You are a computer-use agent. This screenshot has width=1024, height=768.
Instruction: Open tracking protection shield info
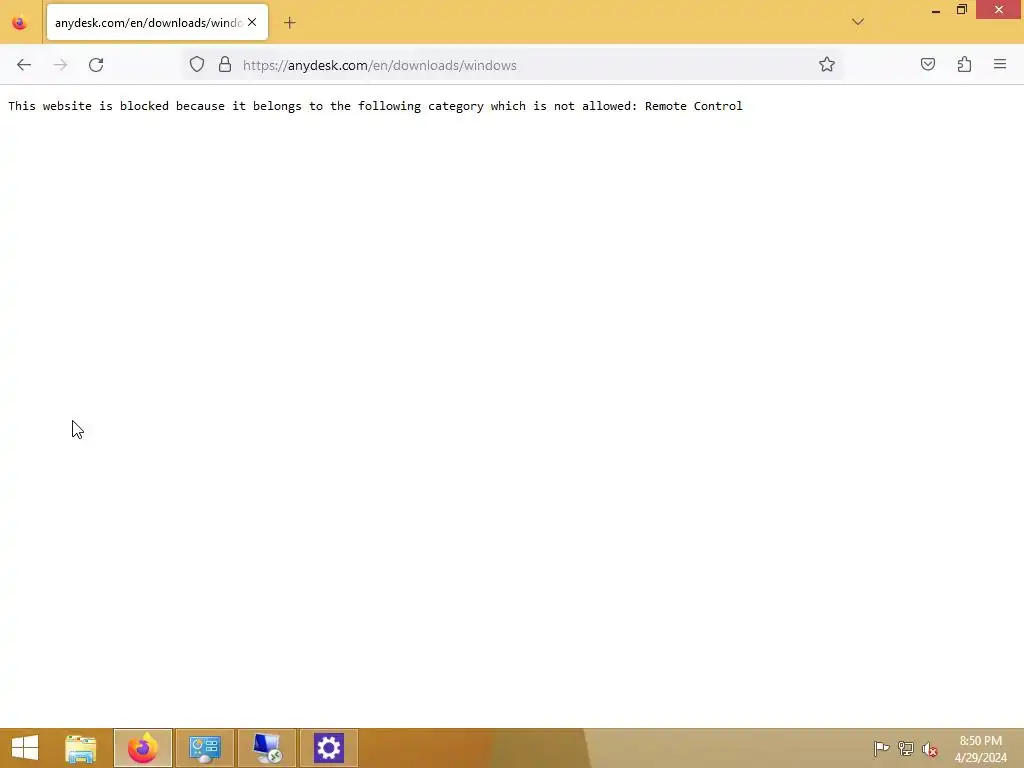(x=197, y=64)
